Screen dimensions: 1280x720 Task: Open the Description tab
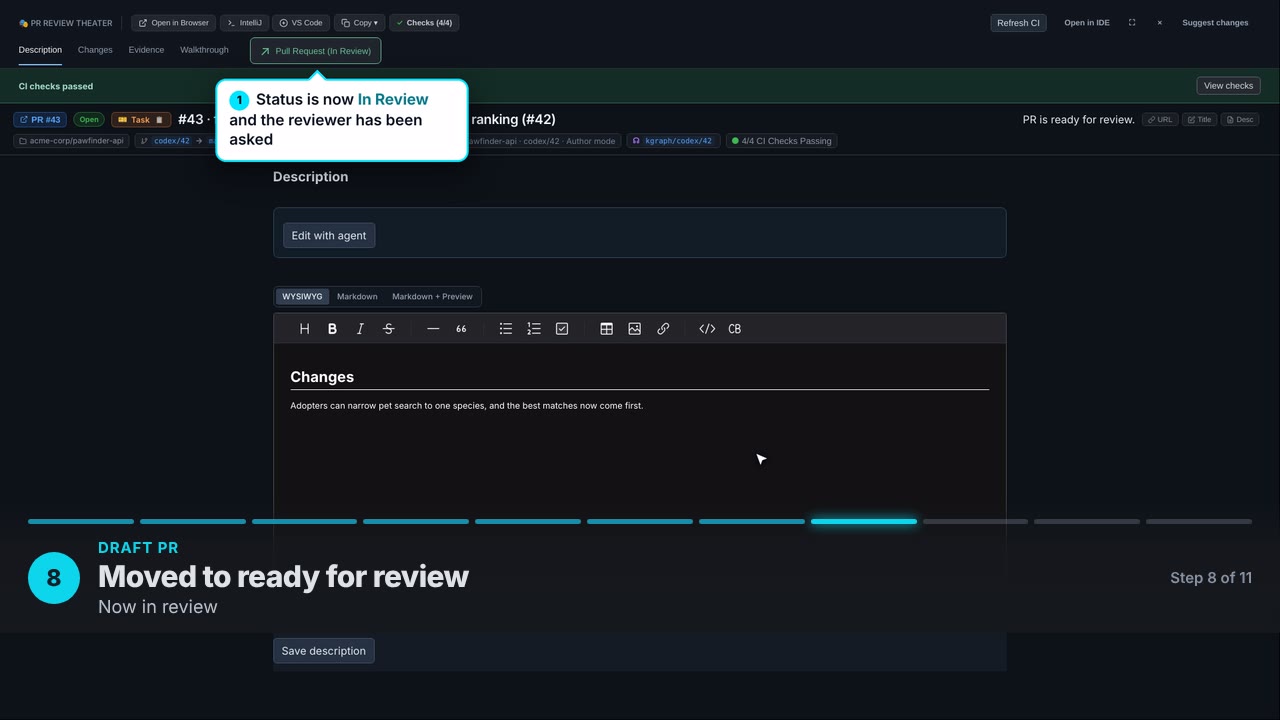tap(40, 50)
